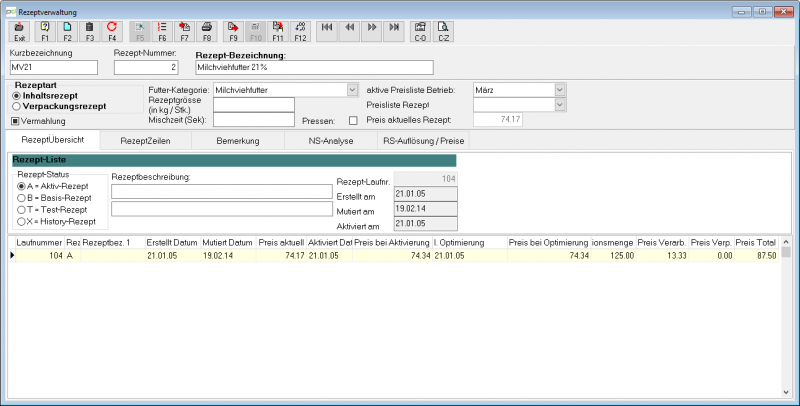This screenshot has width=800, height=406.
Task: Open the F6 list icon
Action: pyautogui.click(x=162, y=32)
